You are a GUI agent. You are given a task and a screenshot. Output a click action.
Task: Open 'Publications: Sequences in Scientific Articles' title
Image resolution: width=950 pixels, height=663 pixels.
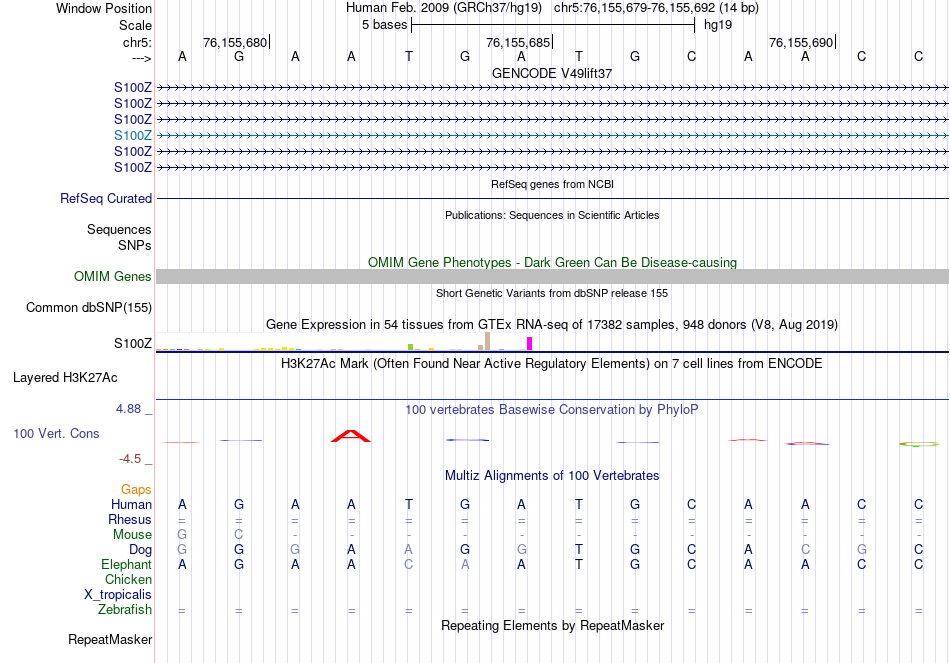click(x=552, y=215)
